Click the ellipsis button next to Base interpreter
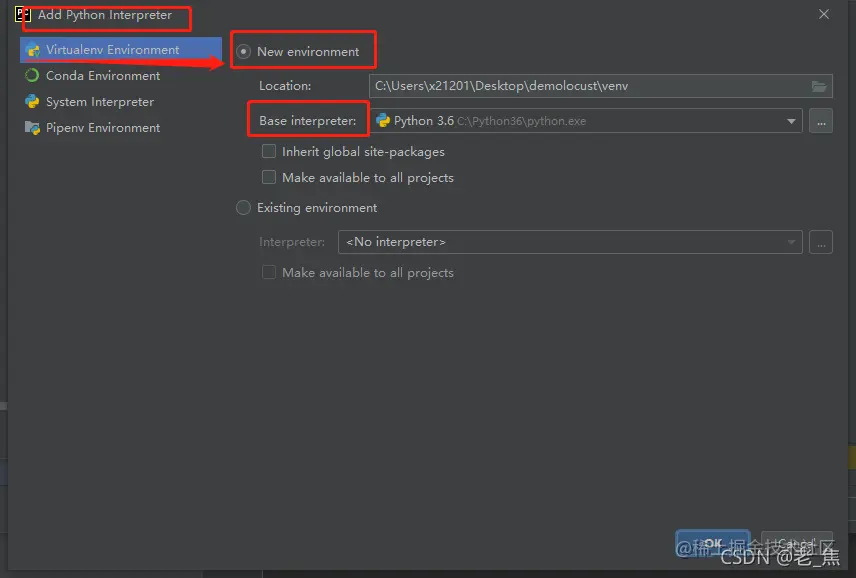Image resolution: width=856 pixels, height=578 pixels. pos(821,121)
